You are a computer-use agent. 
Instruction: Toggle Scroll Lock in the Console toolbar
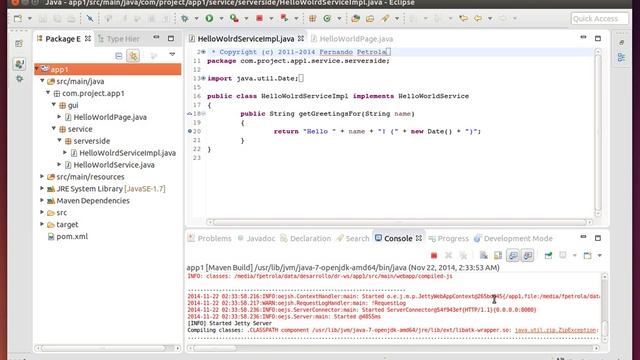498,256
